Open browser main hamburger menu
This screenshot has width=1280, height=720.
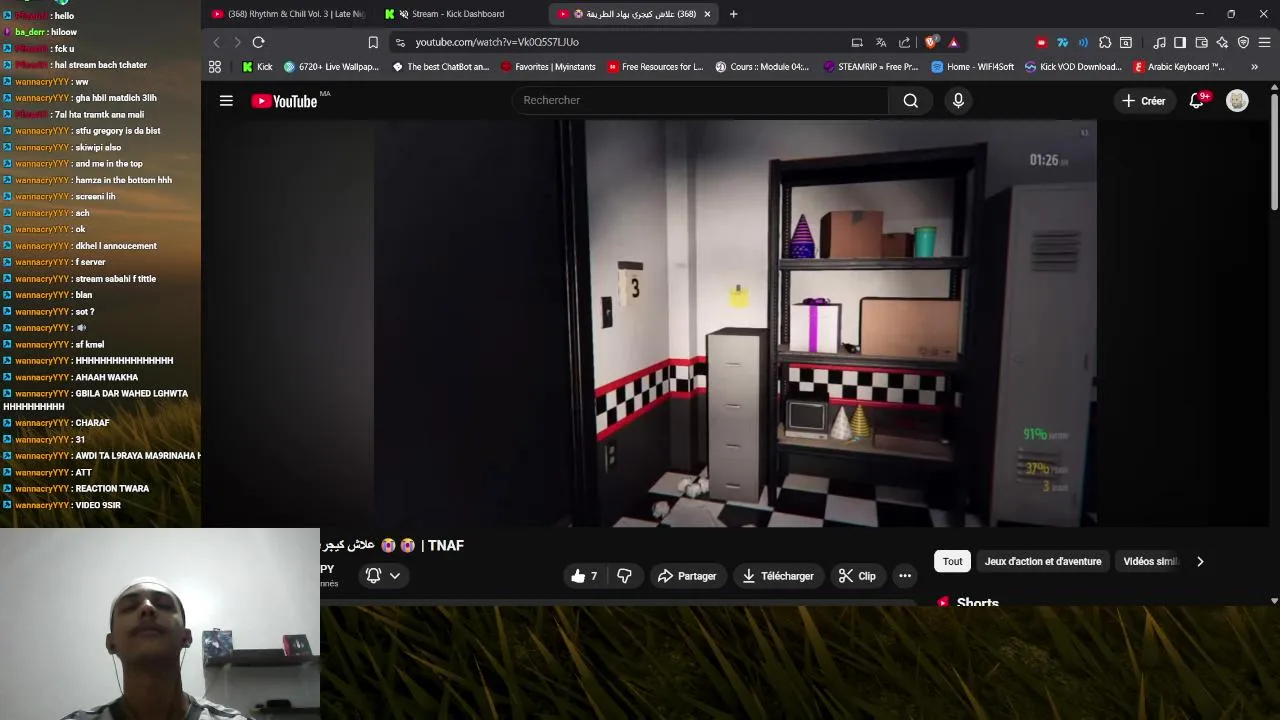point(1264,42)
